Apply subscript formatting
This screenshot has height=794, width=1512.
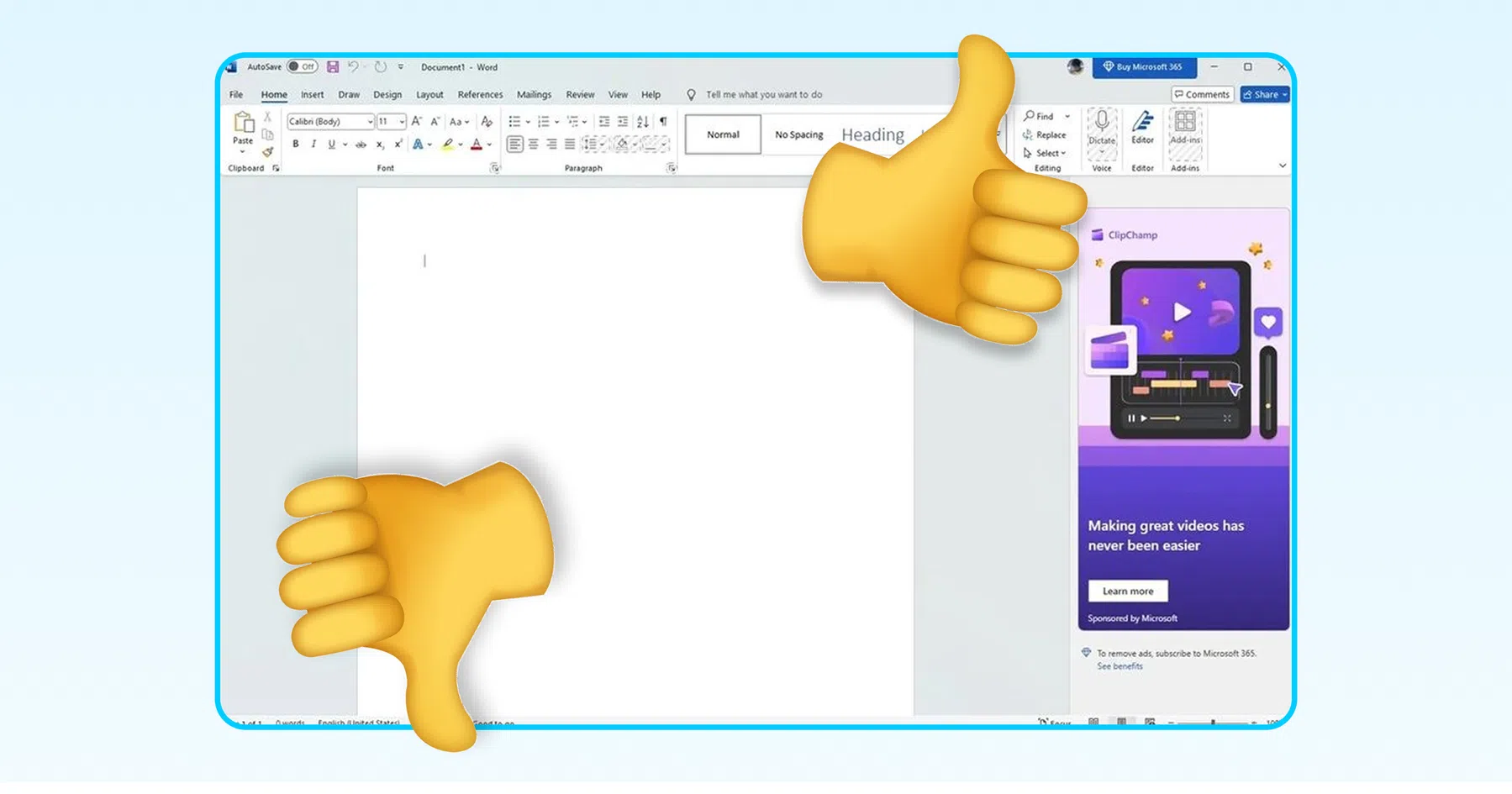click(x=380, y=145)
